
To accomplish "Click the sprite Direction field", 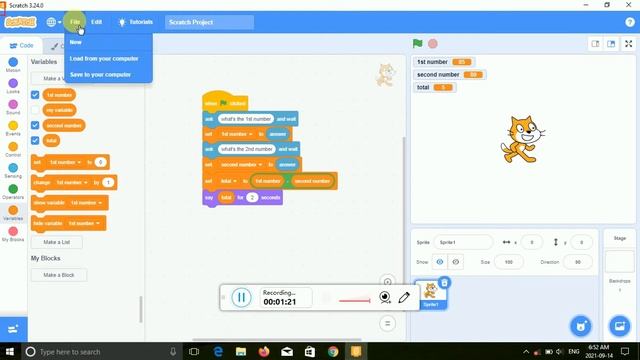I will [x=578, y=262].
